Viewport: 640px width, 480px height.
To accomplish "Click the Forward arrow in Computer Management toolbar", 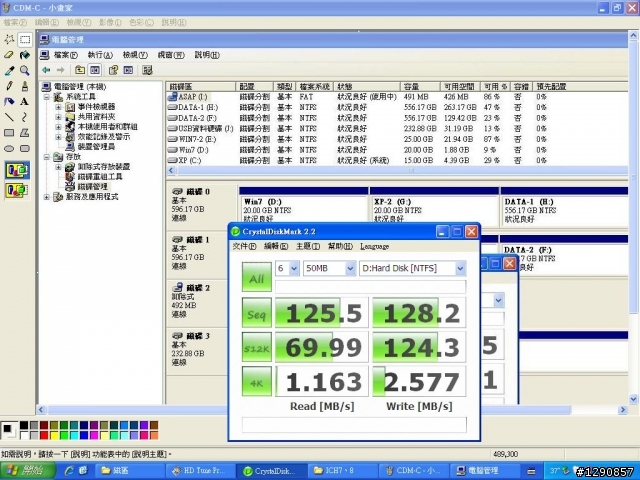I will click(x=60, y=70).
